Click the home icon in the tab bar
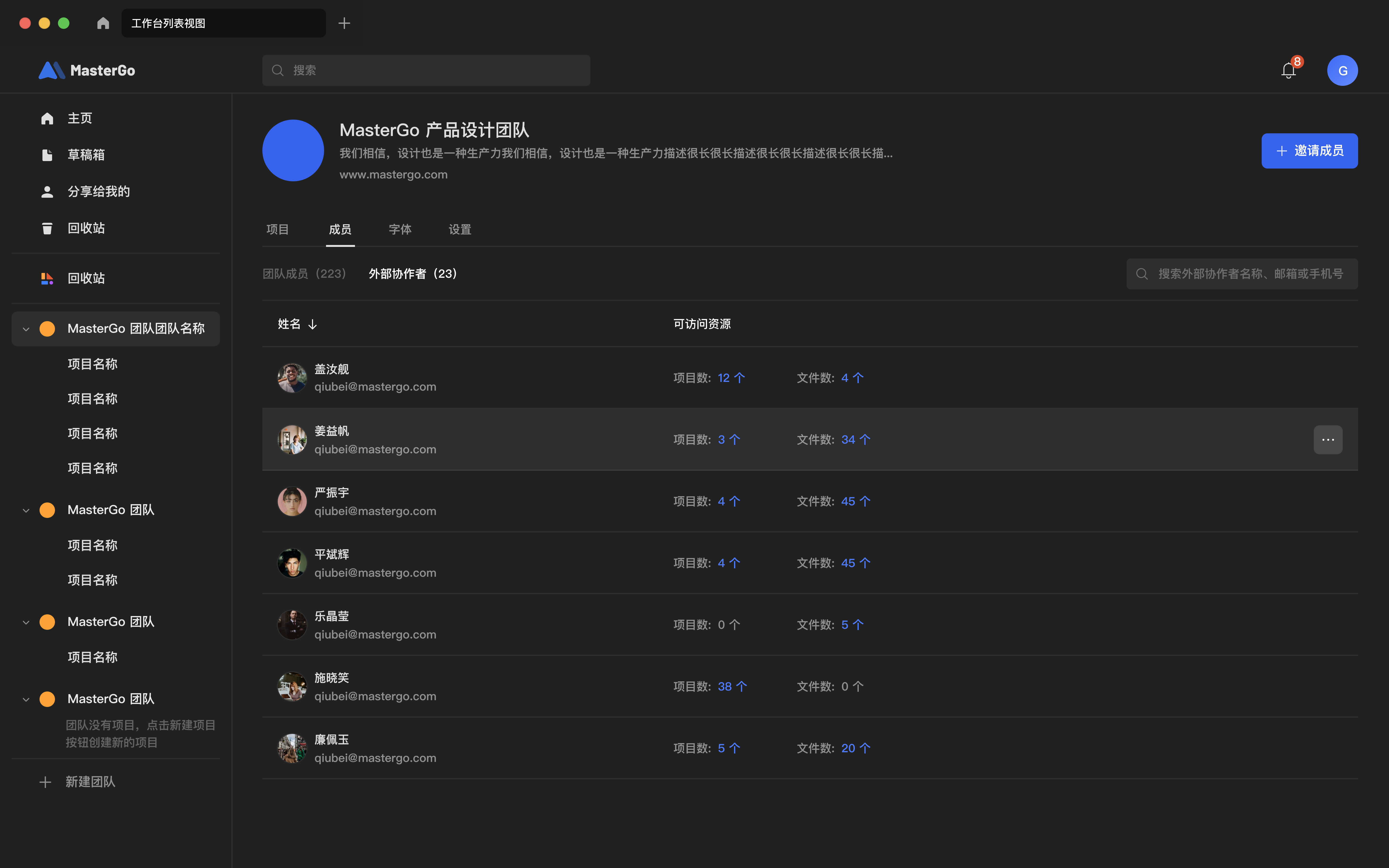This screenshot has width=1389, height=868. 103,23
